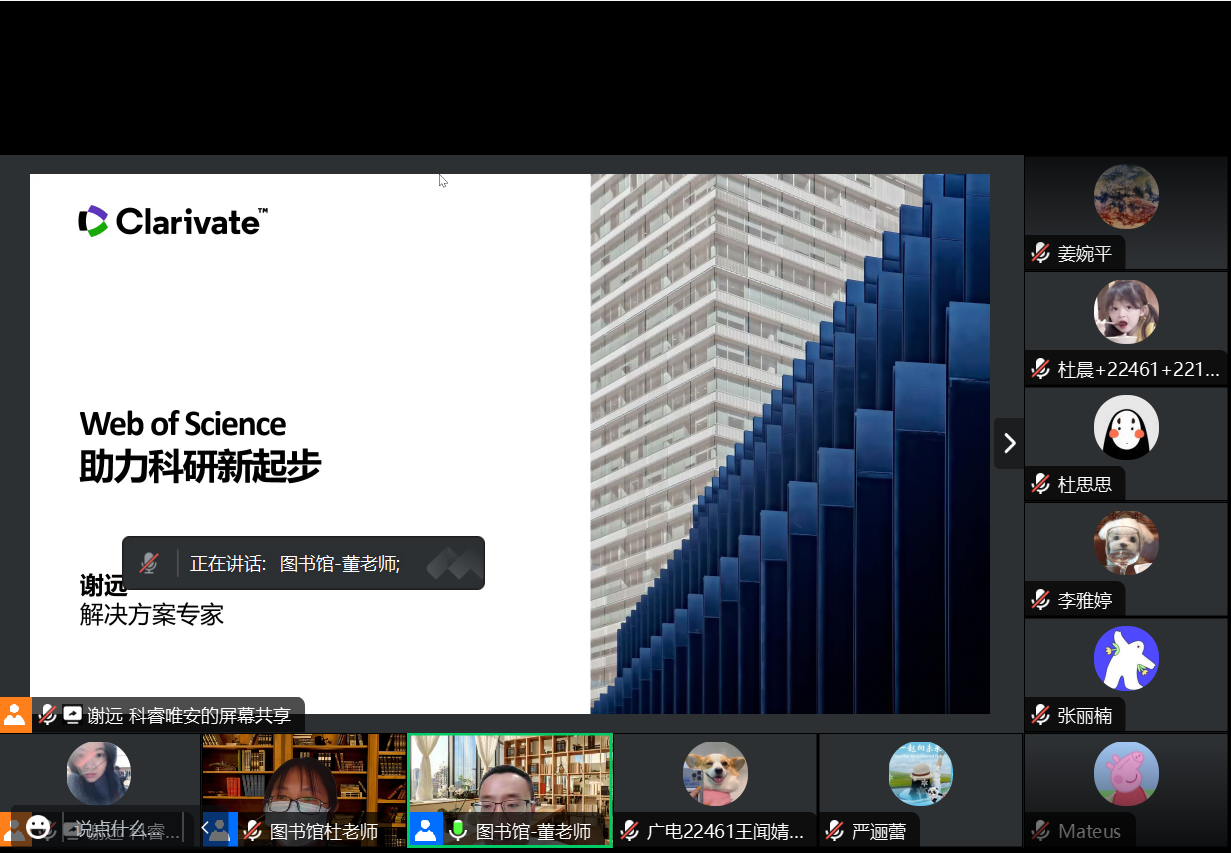Click the name label 张丽楠
This screenshot has height=853, width=1231.
pyautogui.click(x=1085, y=716)
